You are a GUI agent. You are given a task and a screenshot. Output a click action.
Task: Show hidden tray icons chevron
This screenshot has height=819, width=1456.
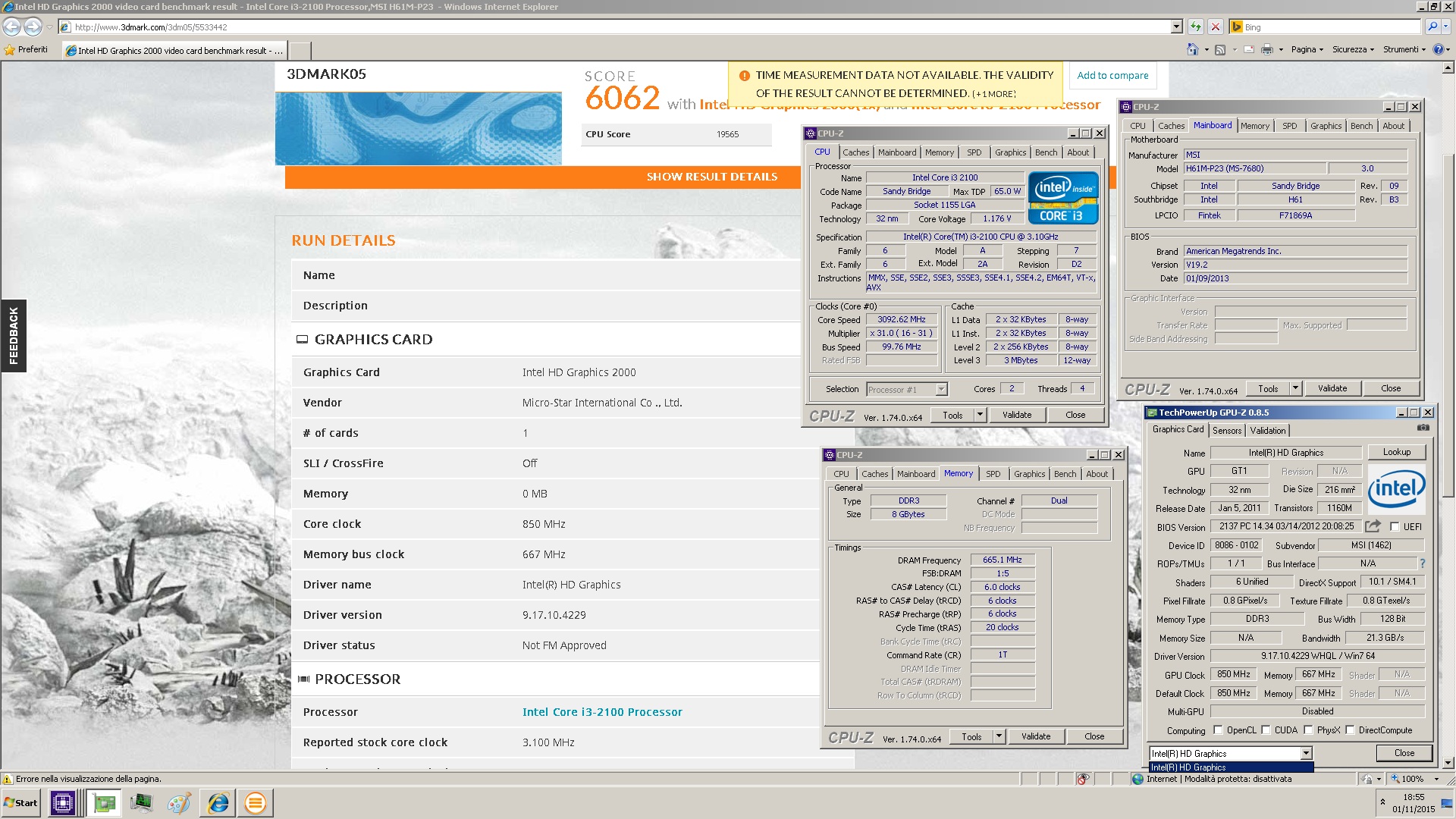tap(1382, 802)
